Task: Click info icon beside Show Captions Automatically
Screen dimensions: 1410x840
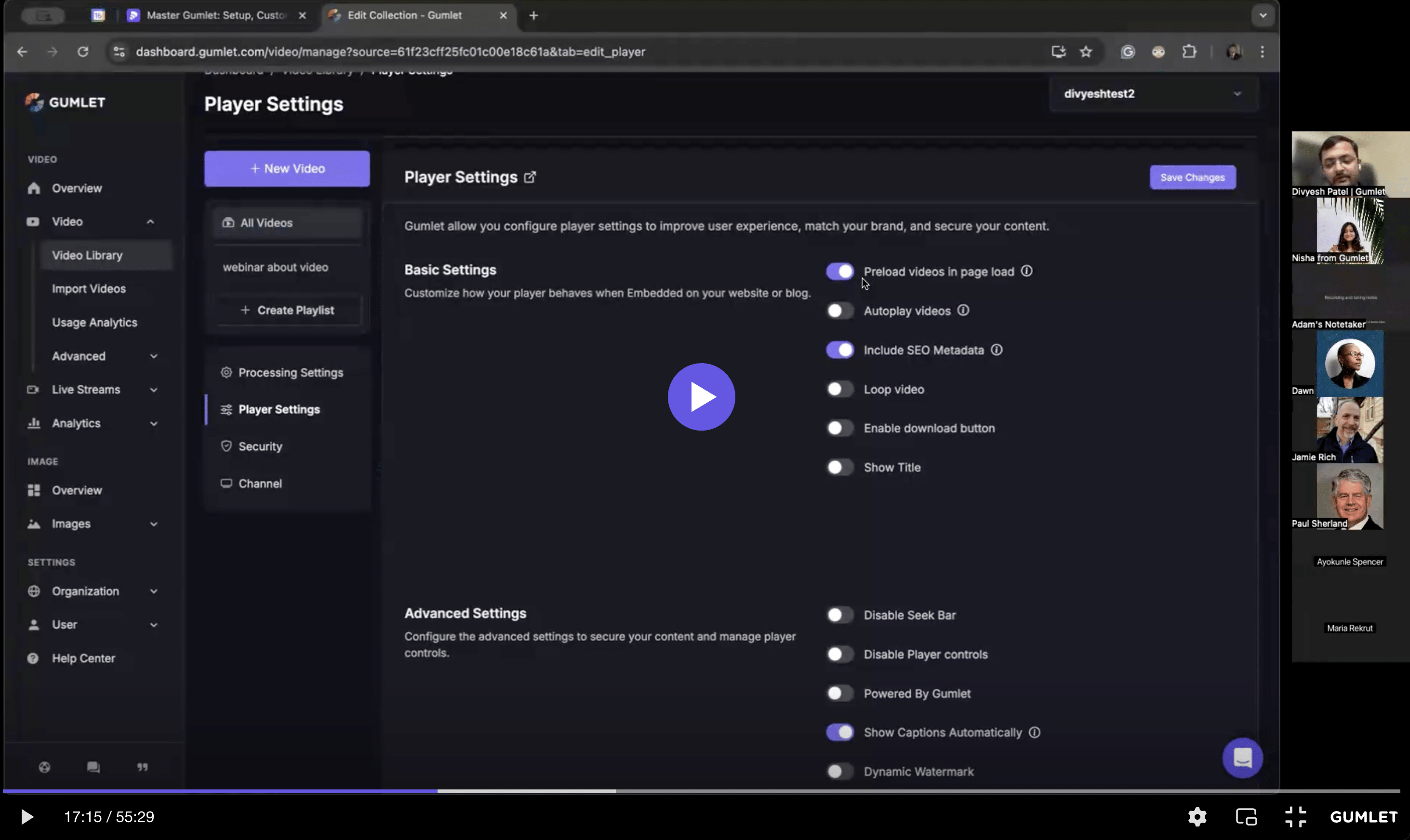Action: click(1035, 733)
